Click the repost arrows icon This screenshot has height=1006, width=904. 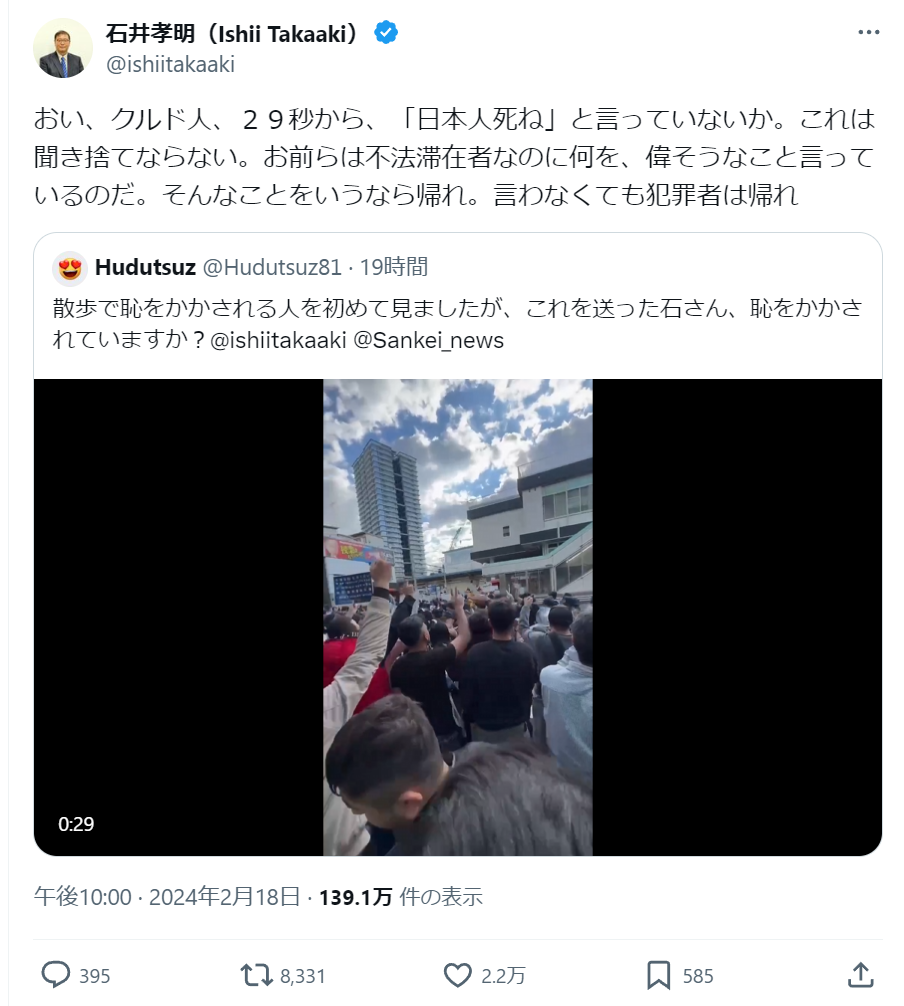(x=256, y=975)
